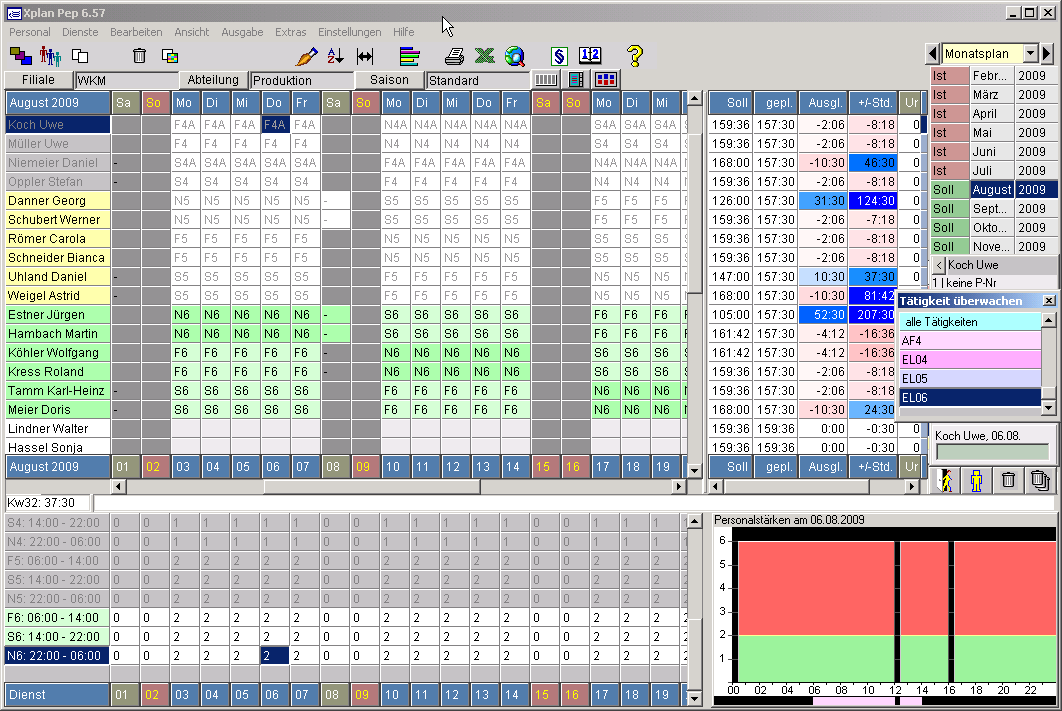Click the Standard Saison field
The width and height of the screenshot is (1062, 711).
click(478, 81)
